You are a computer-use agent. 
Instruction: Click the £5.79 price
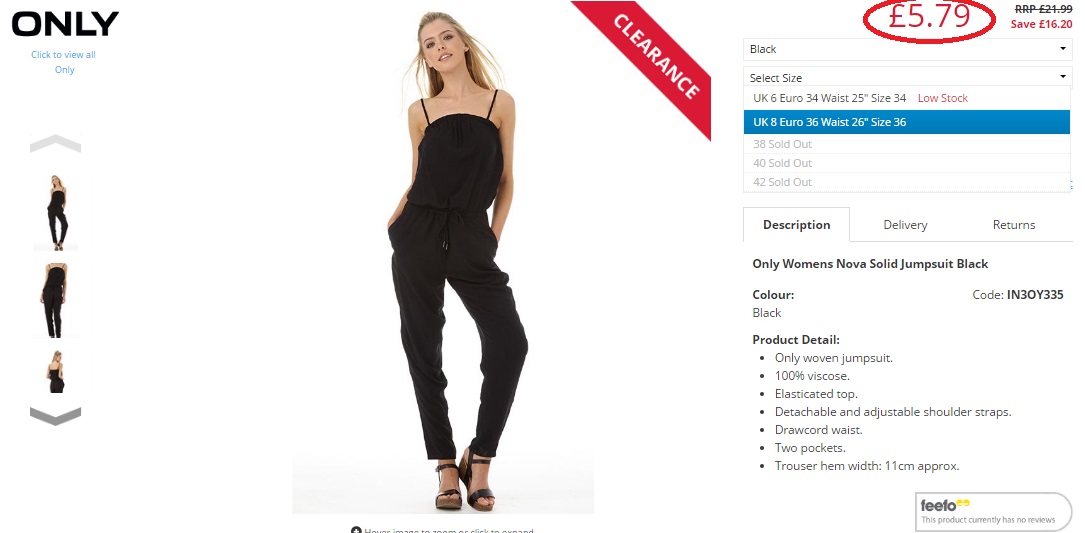click(x=929, y=19)
